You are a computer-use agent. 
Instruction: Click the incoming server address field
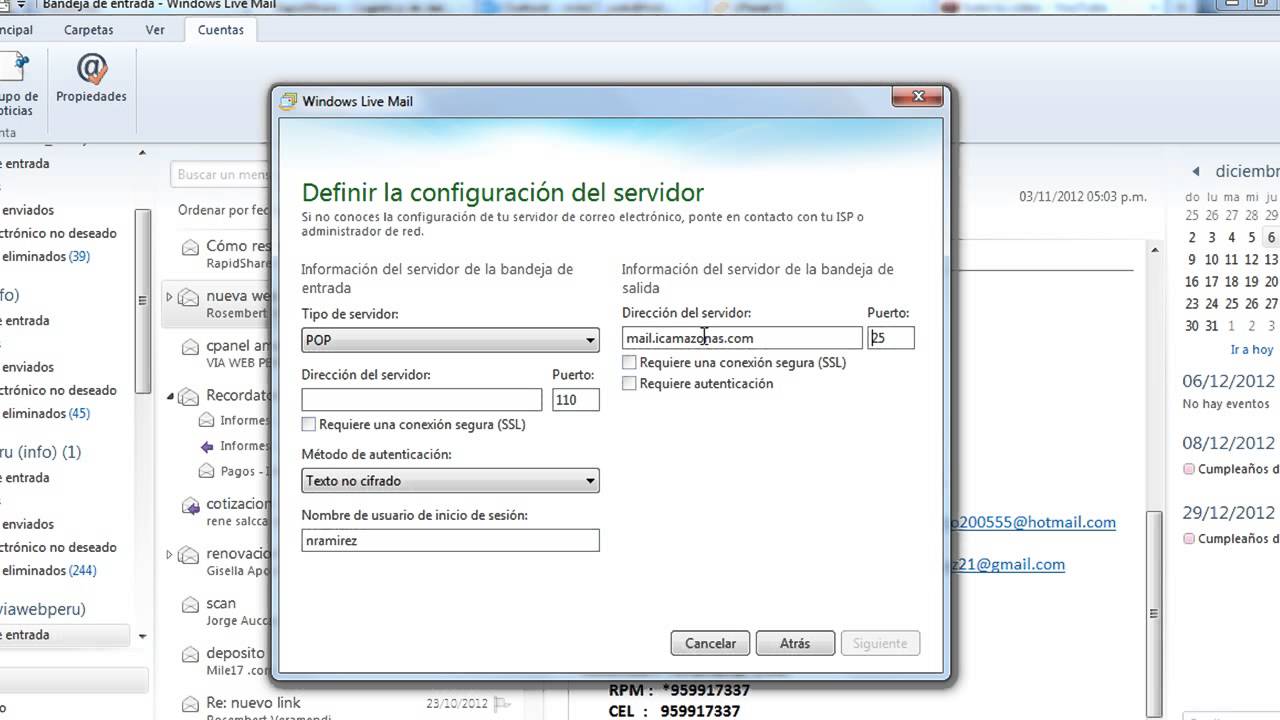pos(421,400)
